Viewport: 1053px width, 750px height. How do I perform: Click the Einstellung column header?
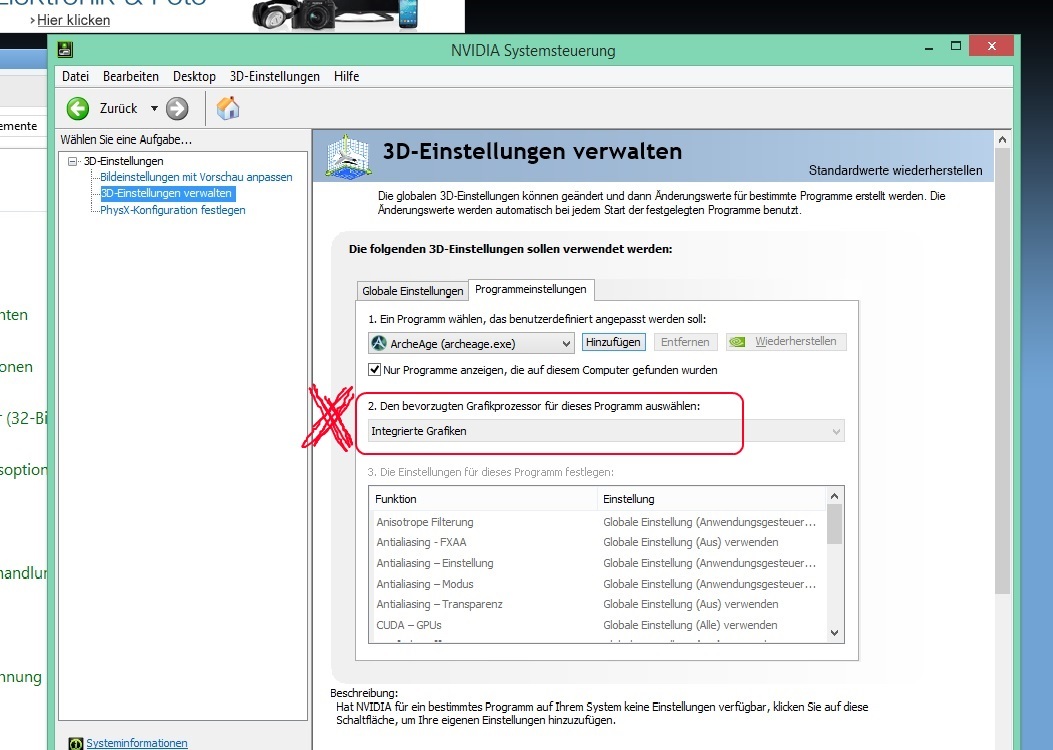pos(711,499)
